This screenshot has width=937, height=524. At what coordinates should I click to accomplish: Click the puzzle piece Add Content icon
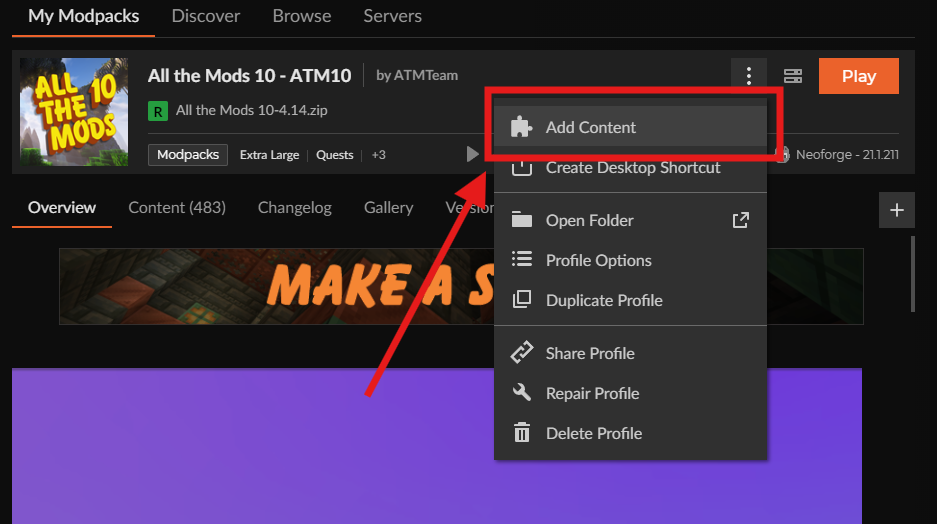(x=521, y=127)
